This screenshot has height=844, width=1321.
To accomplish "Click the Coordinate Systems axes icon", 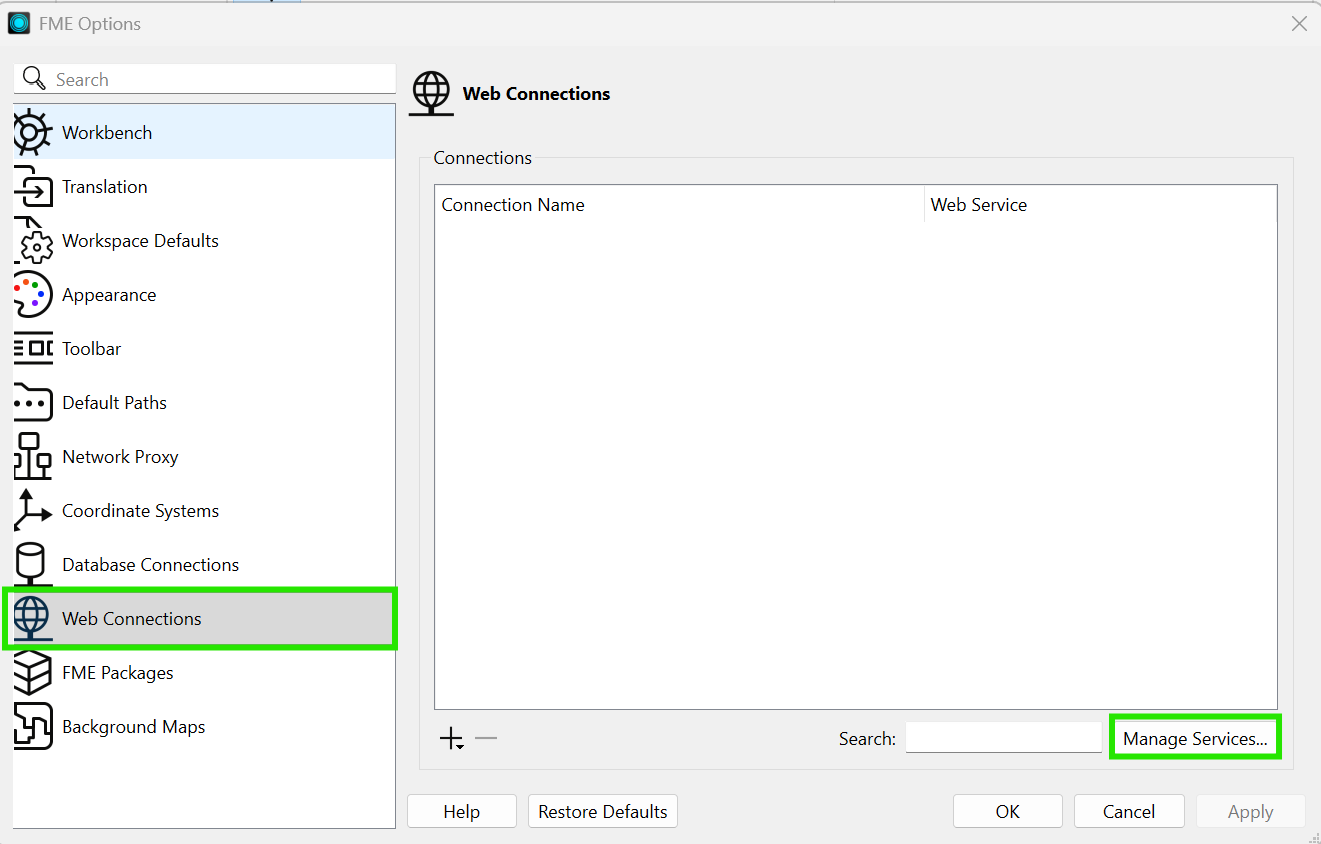I will (32, 510).
